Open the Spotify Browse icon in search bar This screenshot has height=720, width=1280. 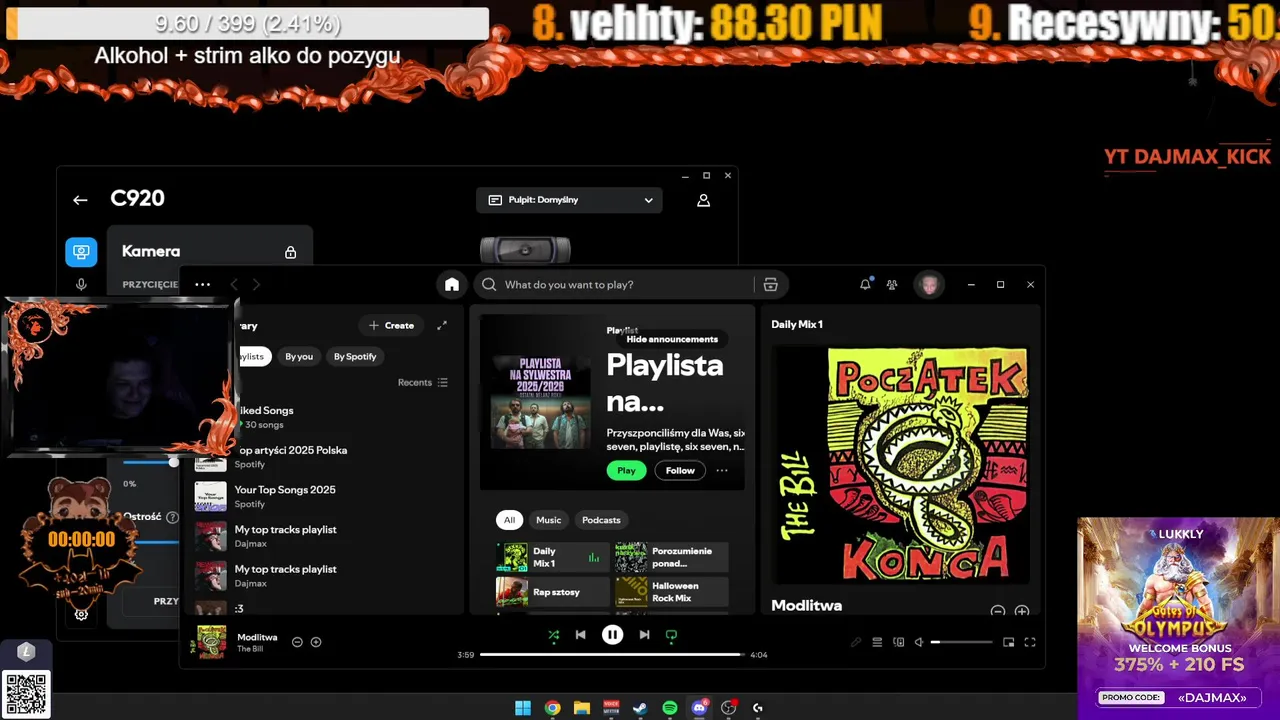click(770, 285)
